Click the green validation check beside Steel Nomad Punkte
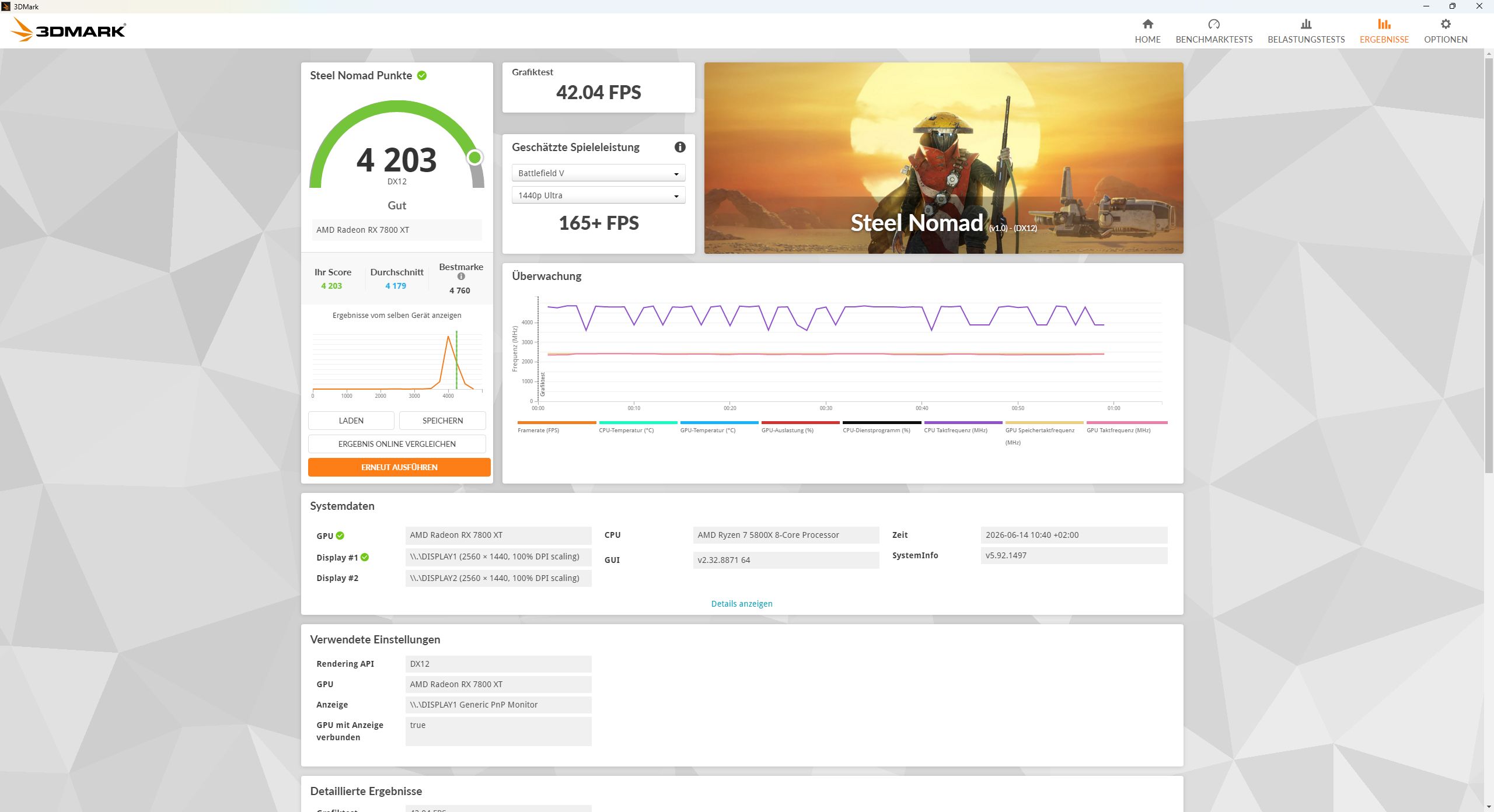Image resolution: width=1494 pixels, height=812 pixels. pyautogui.click(x=422, y=75)
